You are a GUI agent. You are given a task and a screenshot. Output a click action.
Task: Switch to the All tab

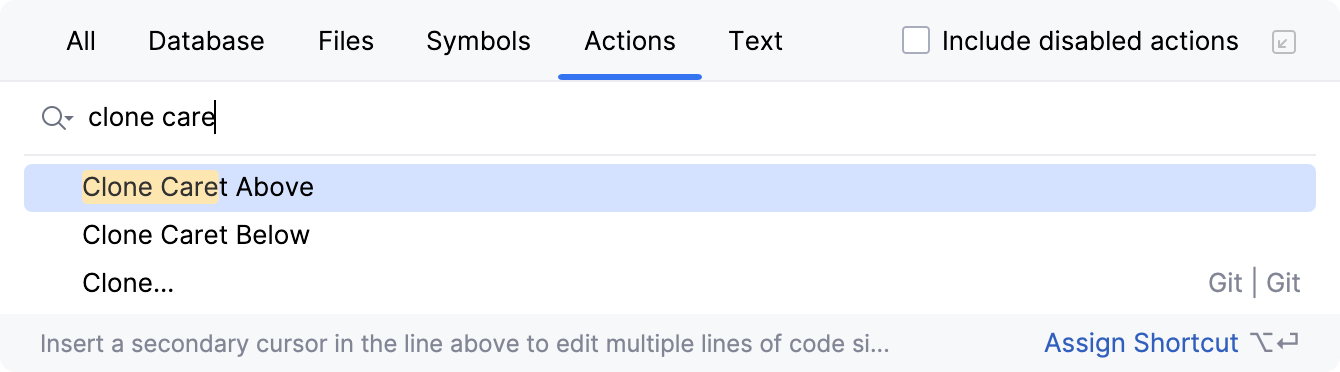click(81, 41)
